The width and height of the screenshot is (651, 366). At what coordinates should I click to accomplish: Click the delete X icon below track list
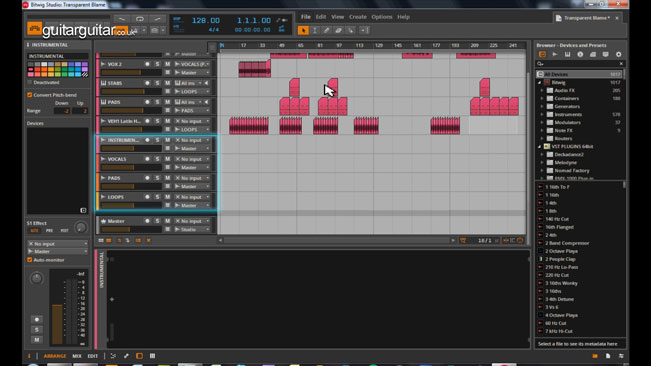[x=148, y=241]
